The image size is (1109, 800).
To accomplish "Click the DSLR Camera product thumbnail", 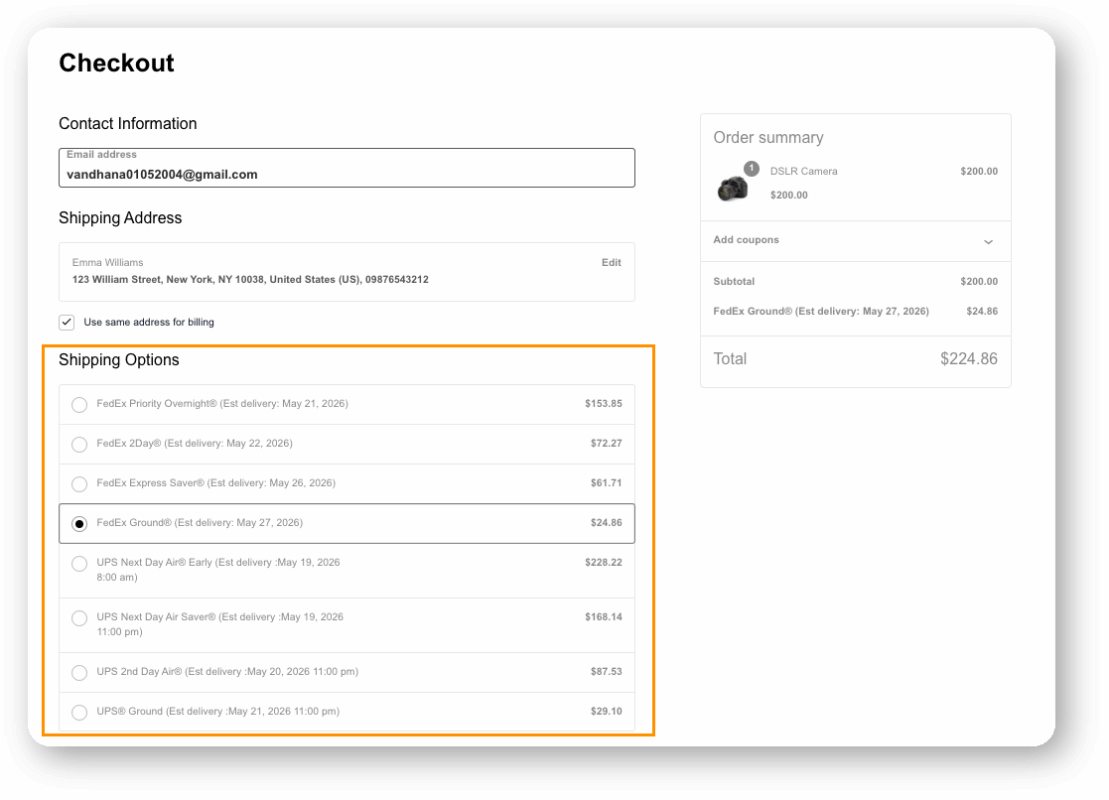I will [732, 188].
